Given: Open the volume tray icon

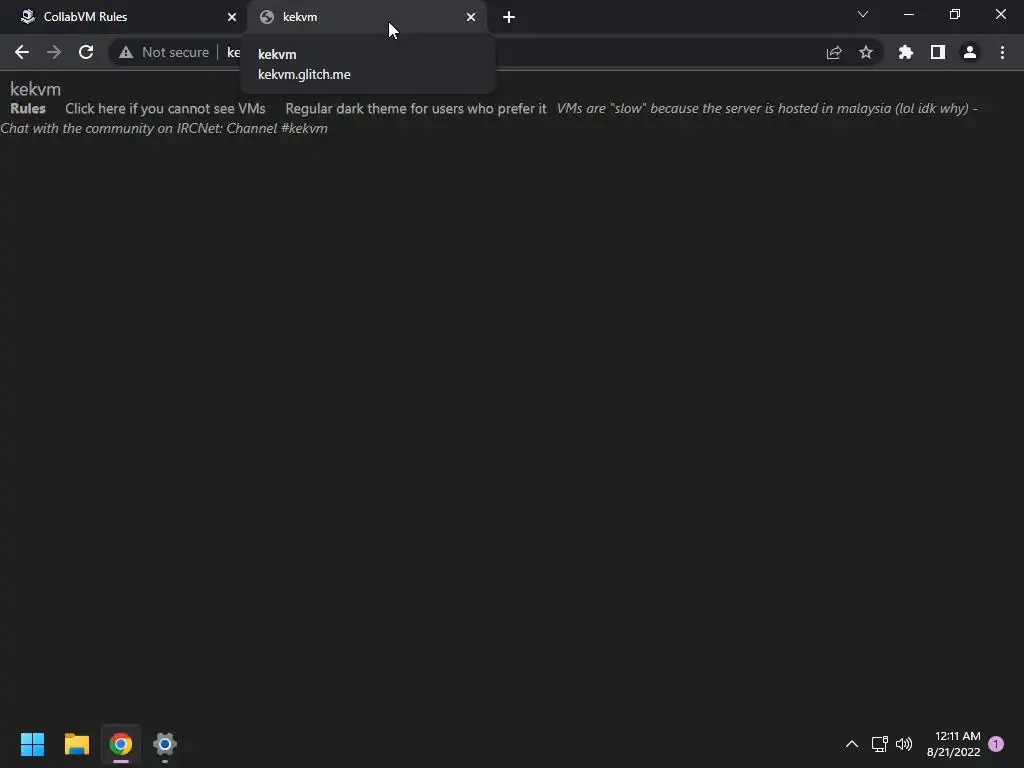Looking at the screenshot, I should coord(904,744).
